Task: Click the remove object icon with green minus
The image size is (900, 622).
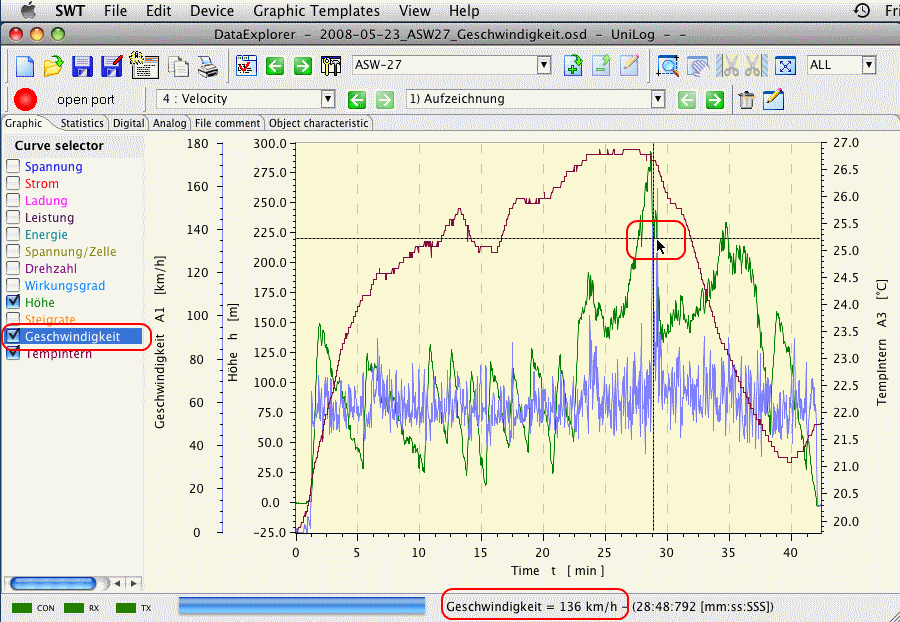Action: pos(602,65)
